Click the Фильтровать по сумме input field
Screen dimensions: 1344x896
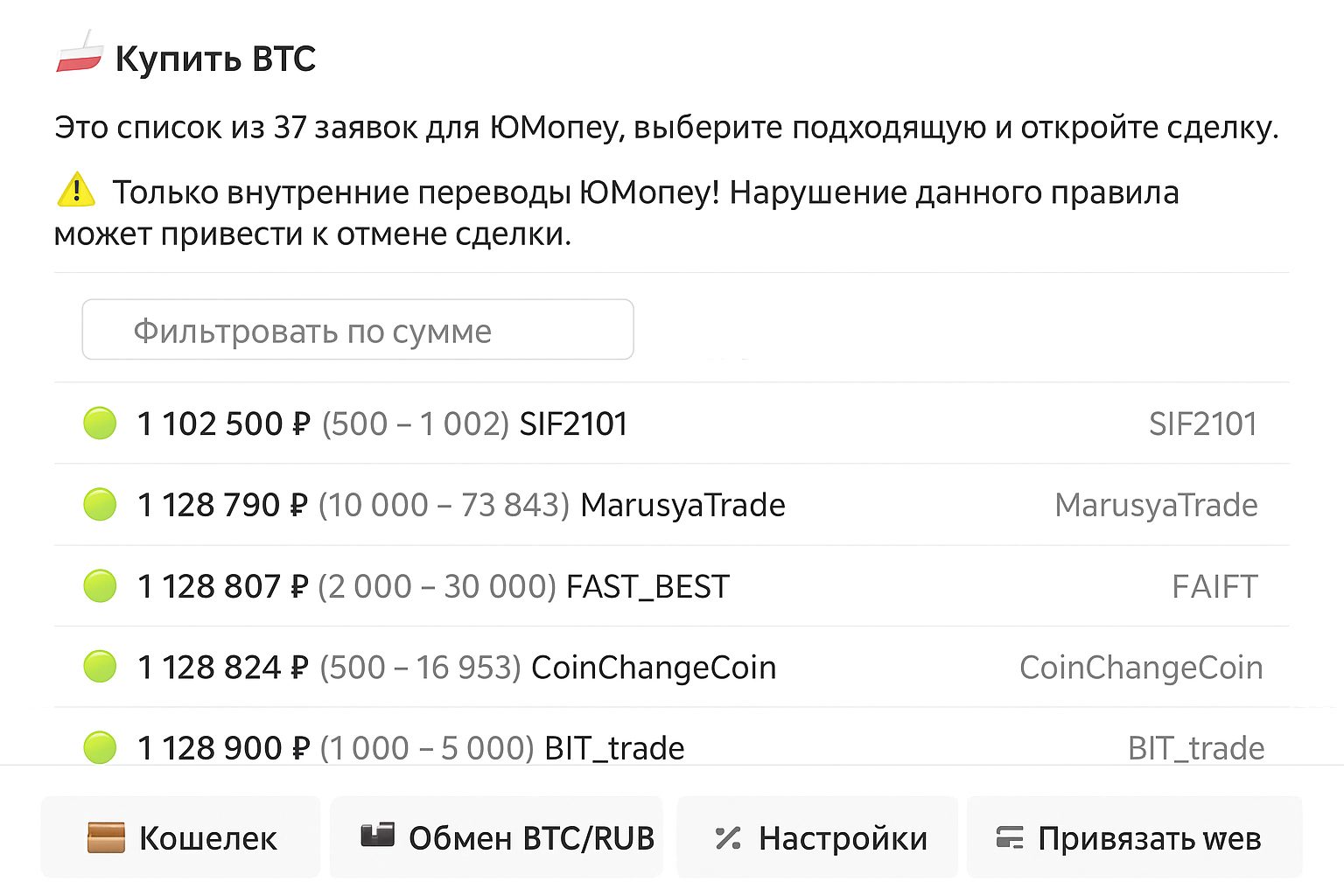click(x=358, y=329)
